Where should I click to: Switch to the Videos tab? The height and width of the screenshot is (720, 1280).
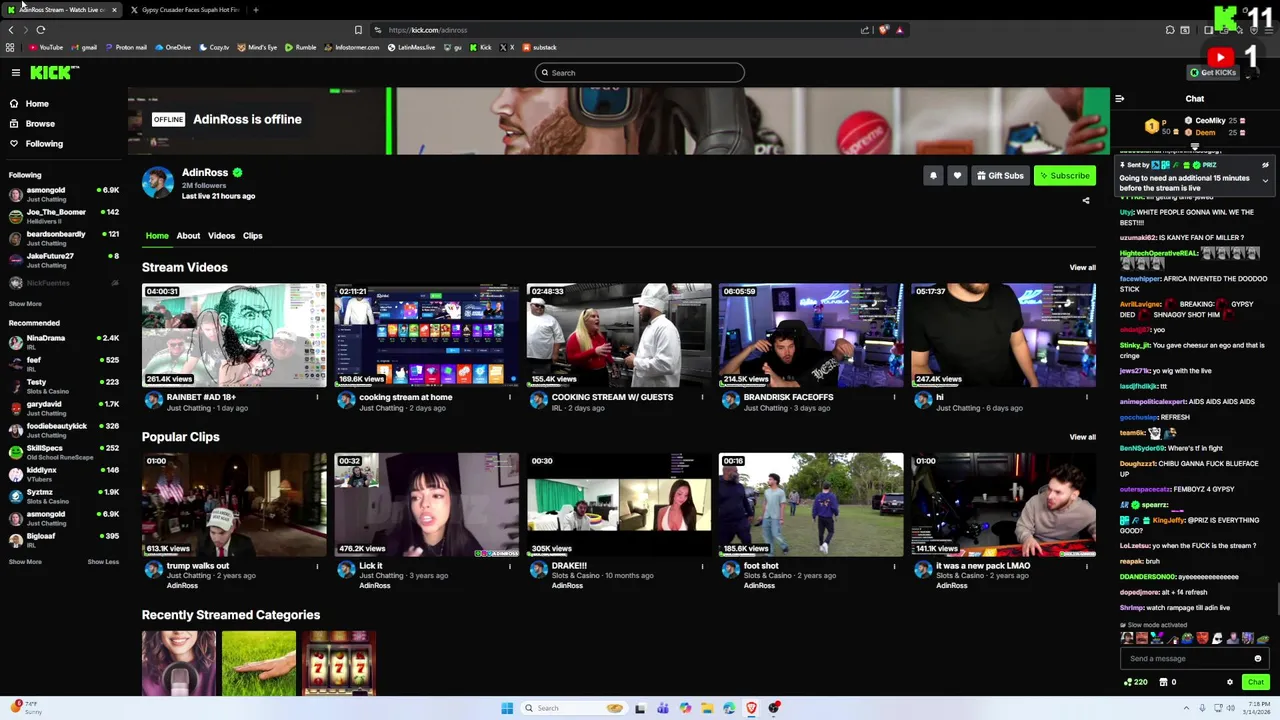(x=221, y=236)
